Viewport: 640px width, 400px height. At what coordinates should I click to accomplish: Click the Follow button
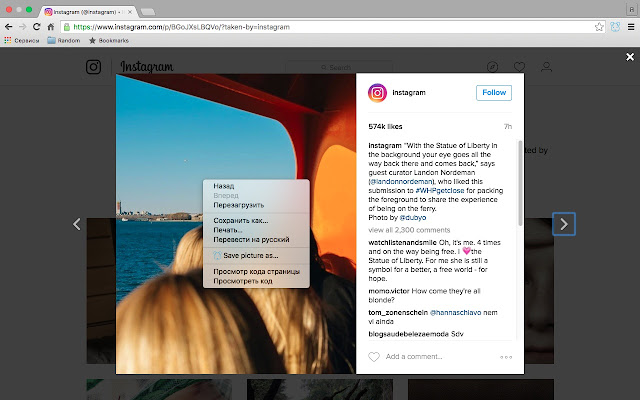494,93
